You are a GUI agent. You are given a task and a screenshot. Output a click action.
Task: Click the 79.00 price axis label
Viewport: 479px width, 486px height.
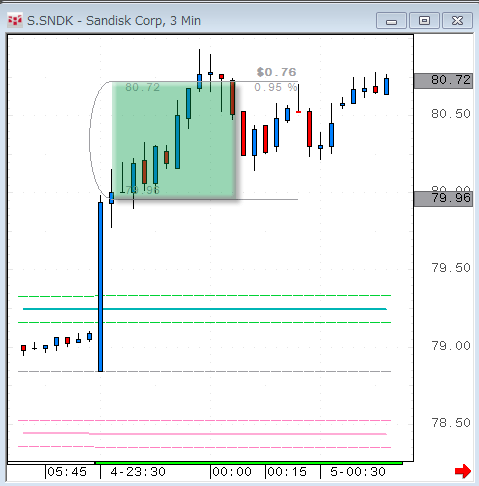point(451,346)
